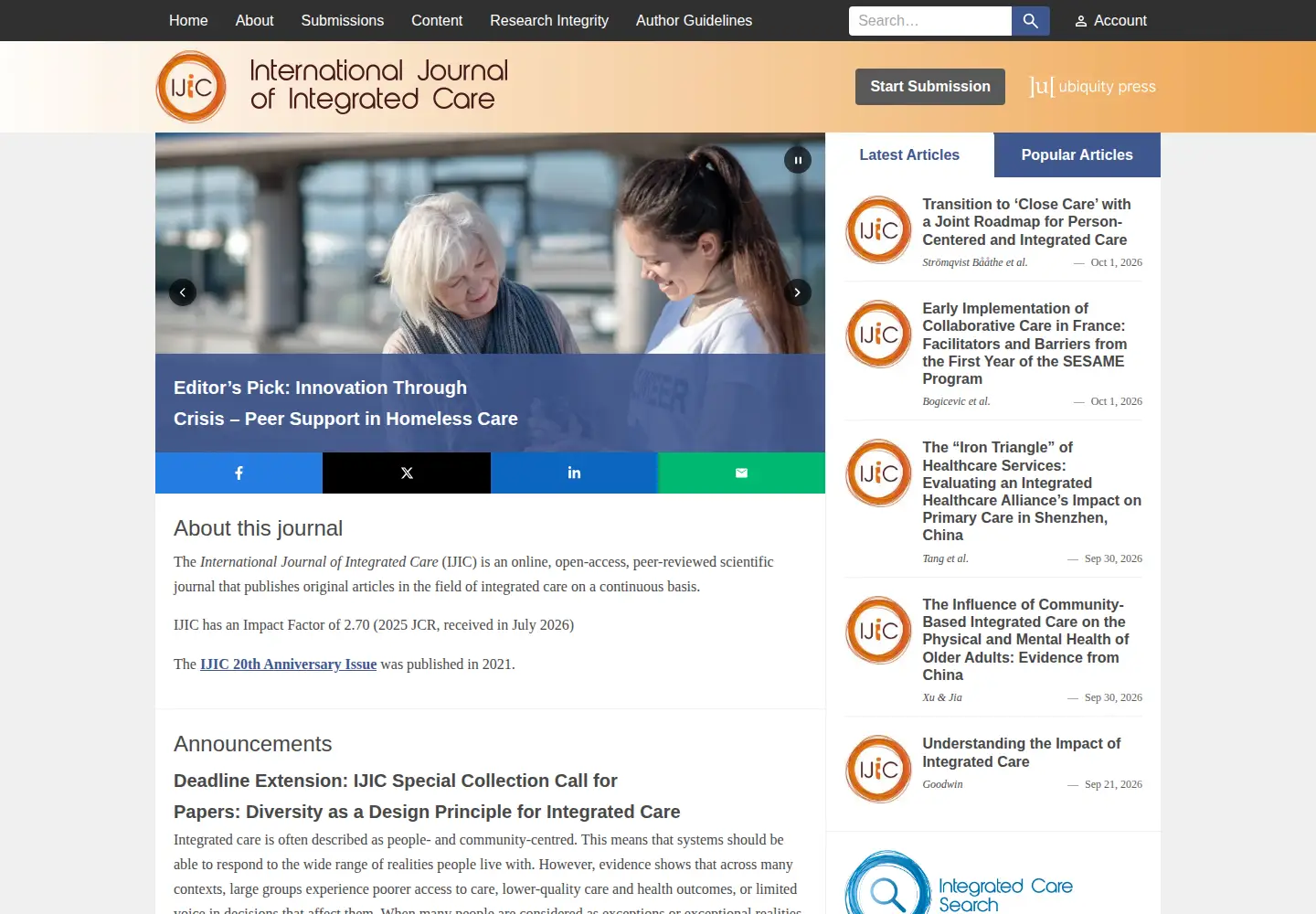
Task: Open the Account menu
Action: coord(1110,21)
